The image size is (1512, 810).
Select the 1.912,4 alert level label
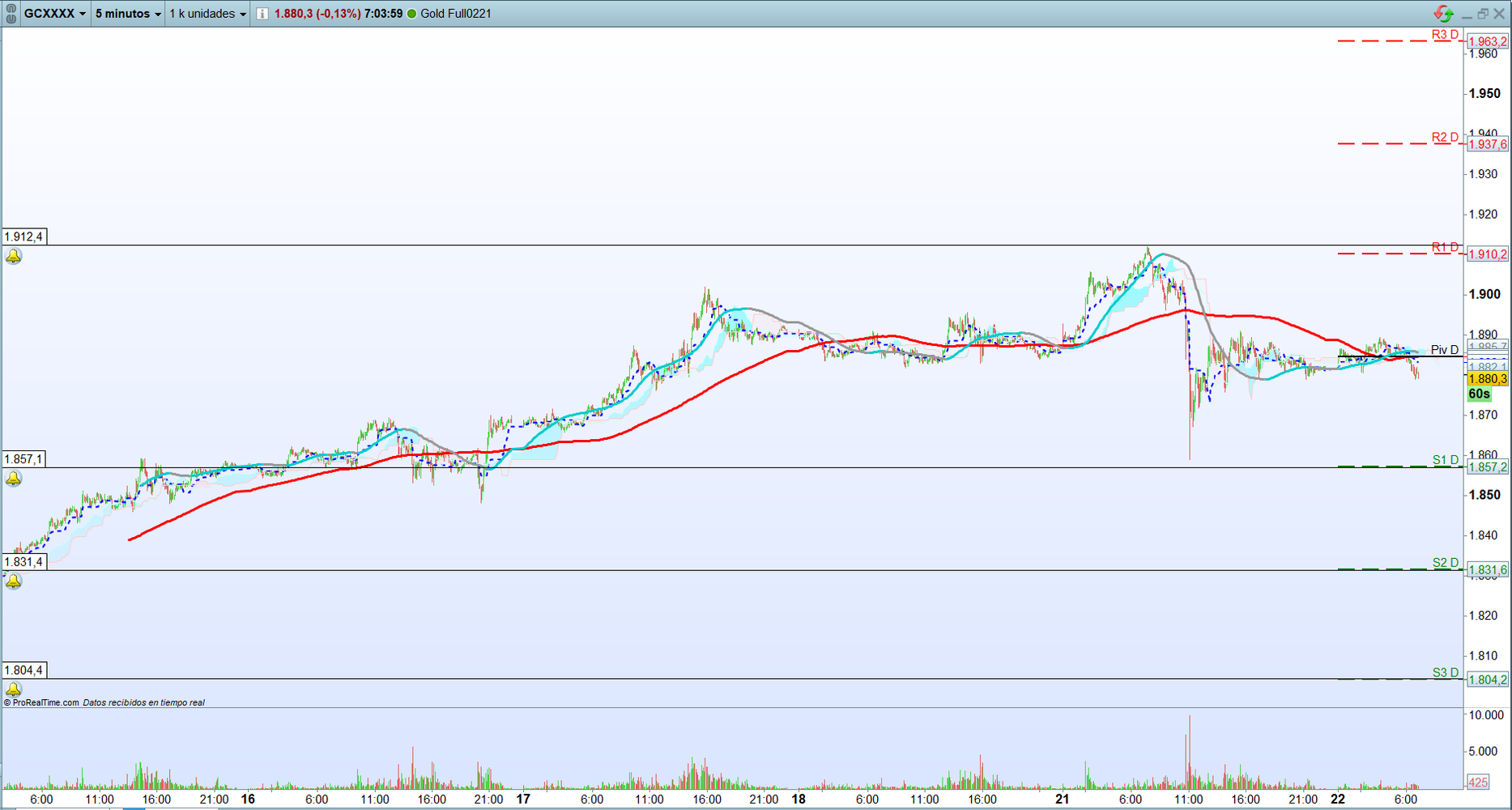point(24,237)
